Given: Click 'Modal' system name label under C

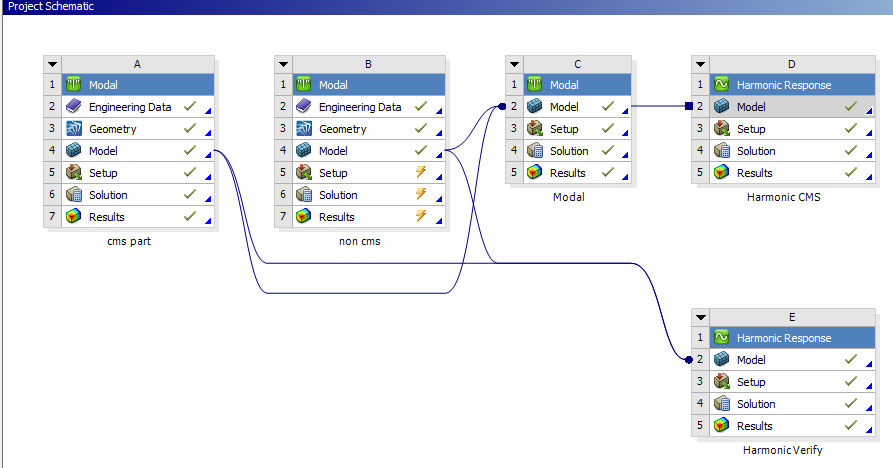Looking at the screenshot, I should click(568, 197).
